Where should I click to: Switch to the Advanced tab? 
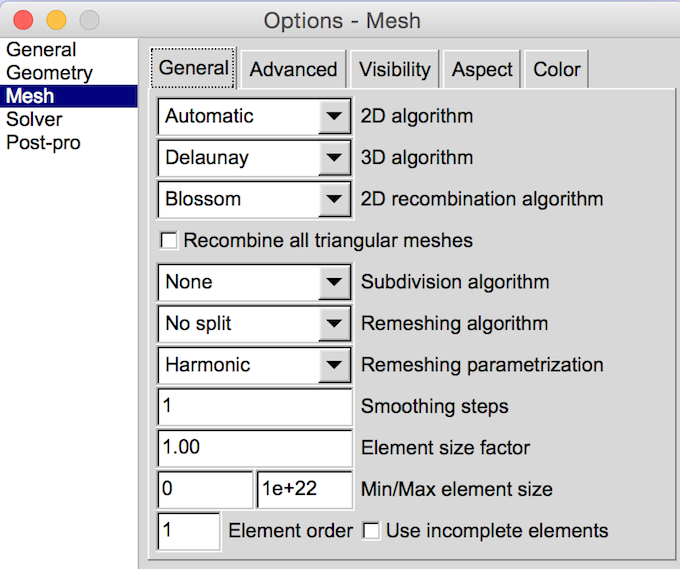tap(293, 69)
